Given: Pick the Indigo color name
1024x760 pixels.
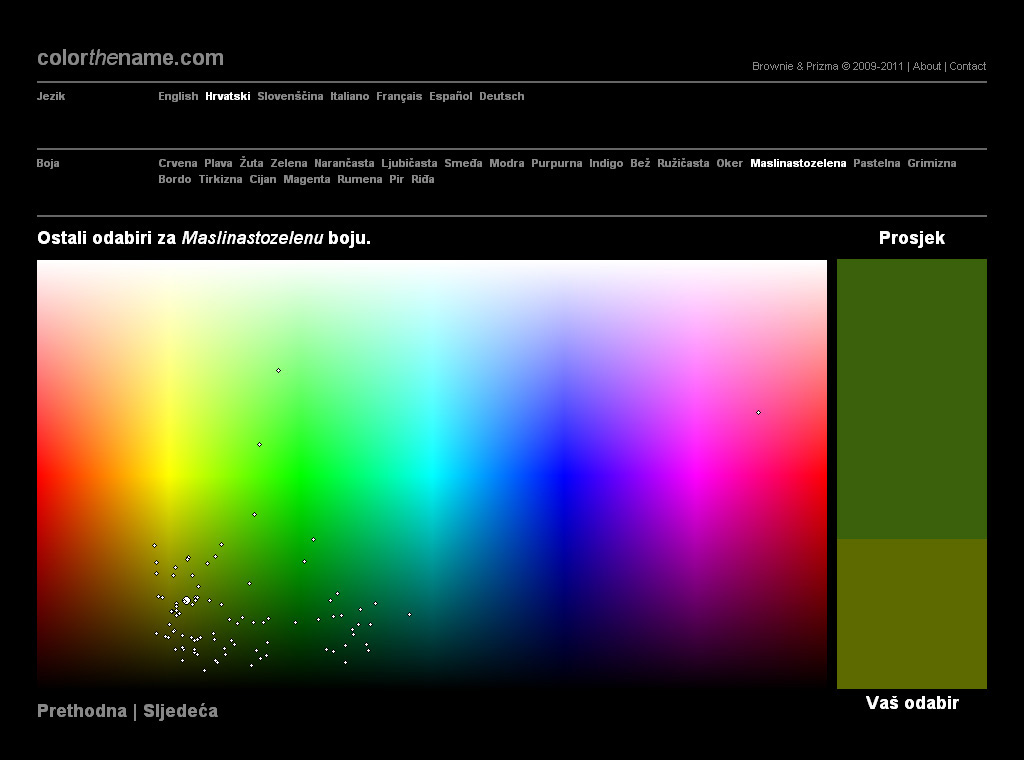Looking at the screenshot, I should click(x=606, y=164).
